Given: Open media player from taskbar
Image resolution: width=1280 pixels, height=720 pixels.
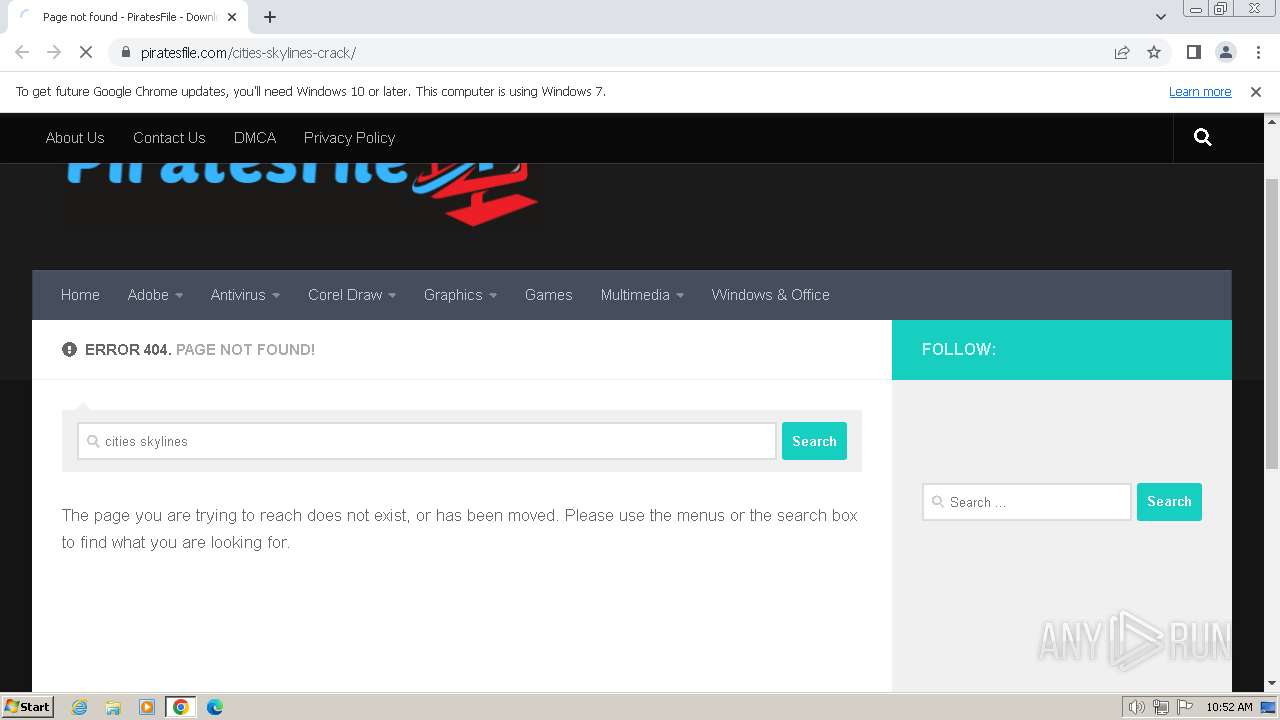Looking at the screenshot, I should coord(147,707).
